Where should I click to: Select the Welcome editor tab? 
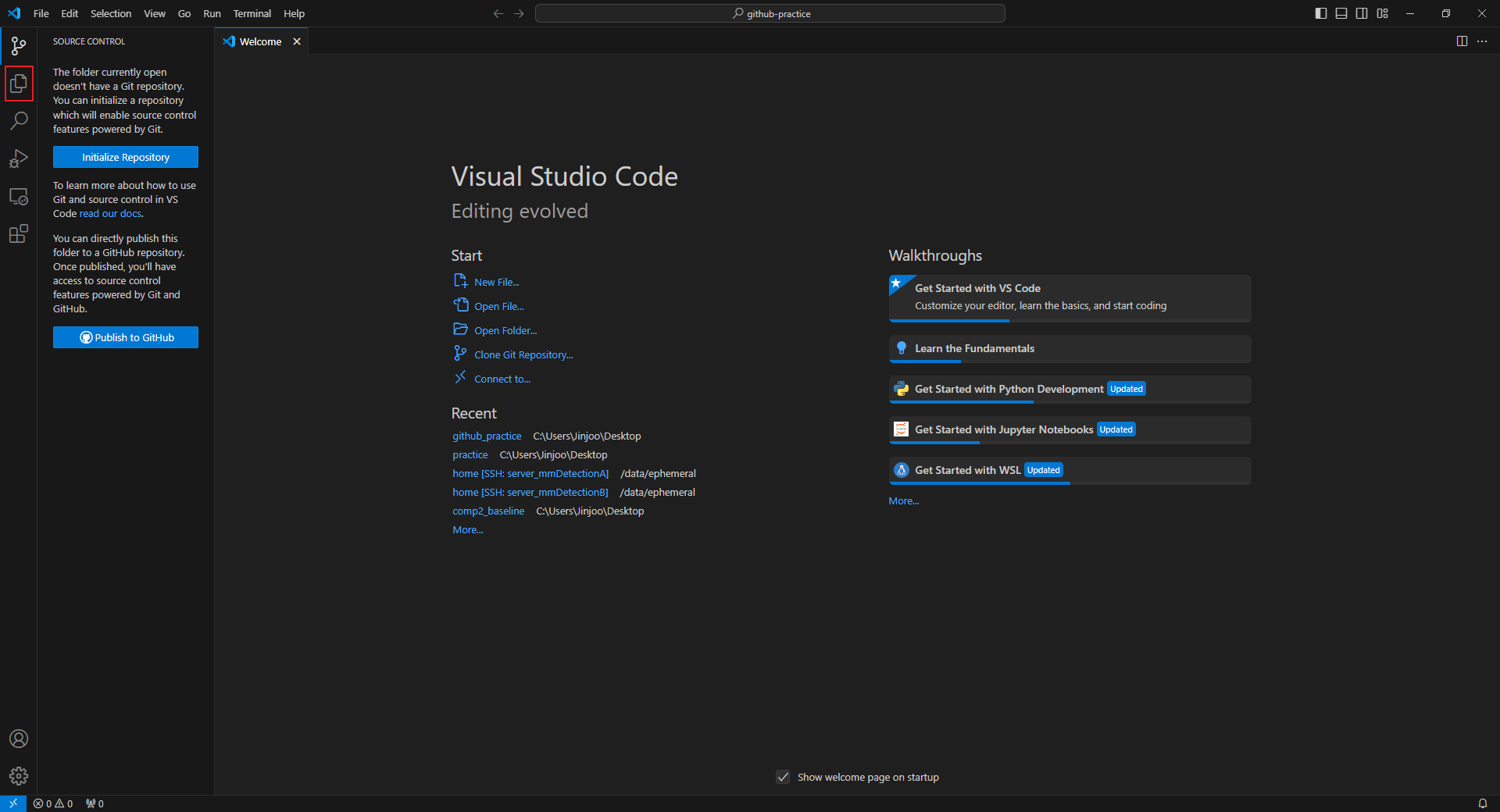[x=261, y=41]
